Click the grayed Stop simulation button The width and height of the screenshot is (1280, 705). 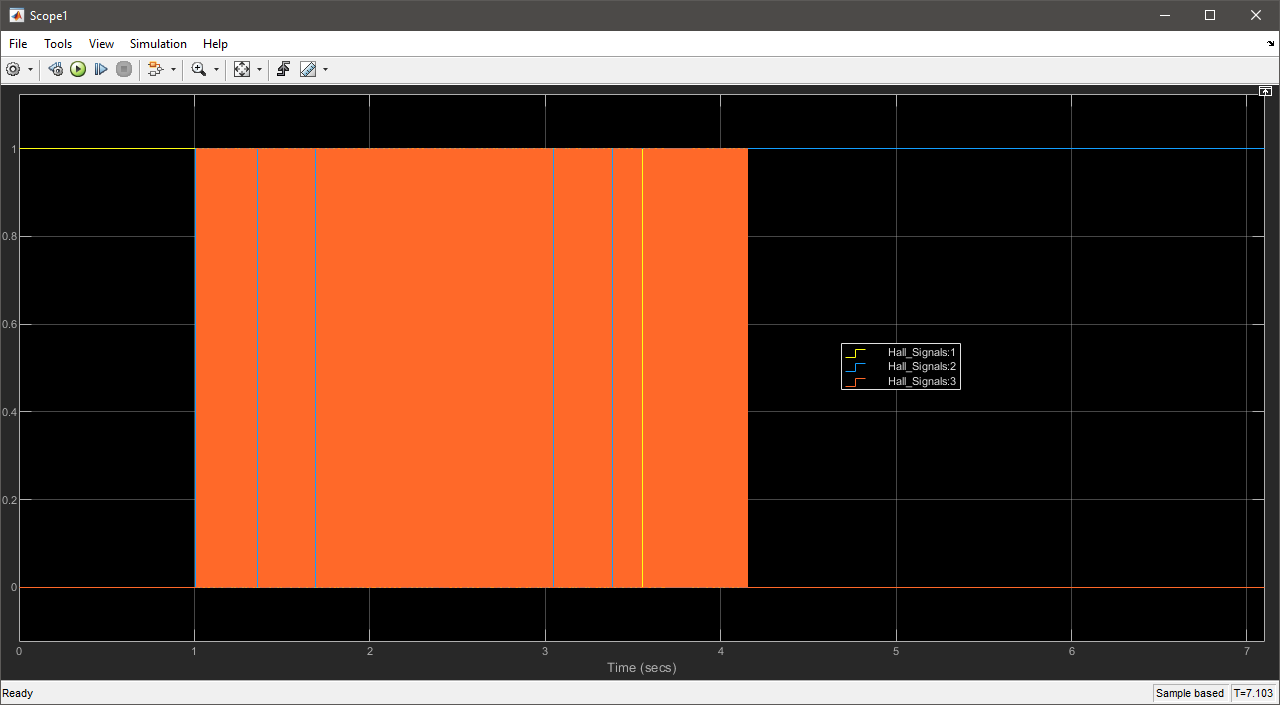[124, 69]
